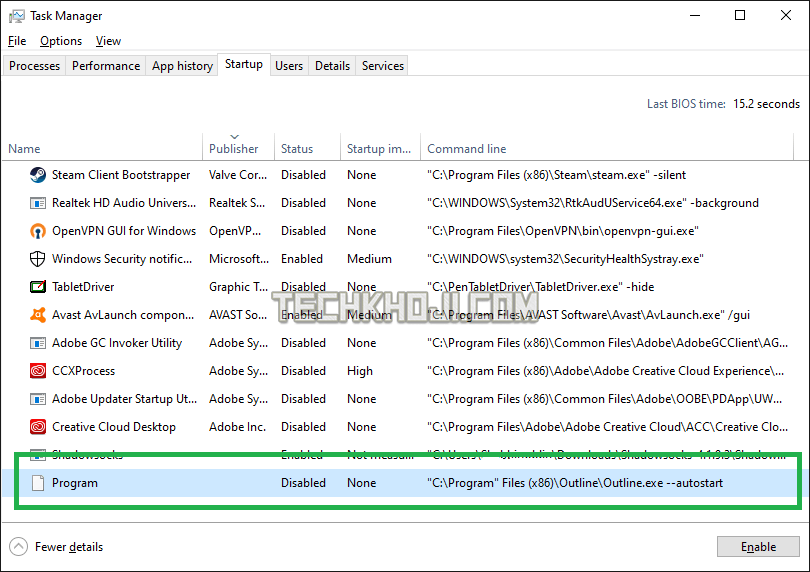The height and width of the screenshot is (572, 810).
Task: Click the blank file icon beside Program
Action: coord(38,483)
